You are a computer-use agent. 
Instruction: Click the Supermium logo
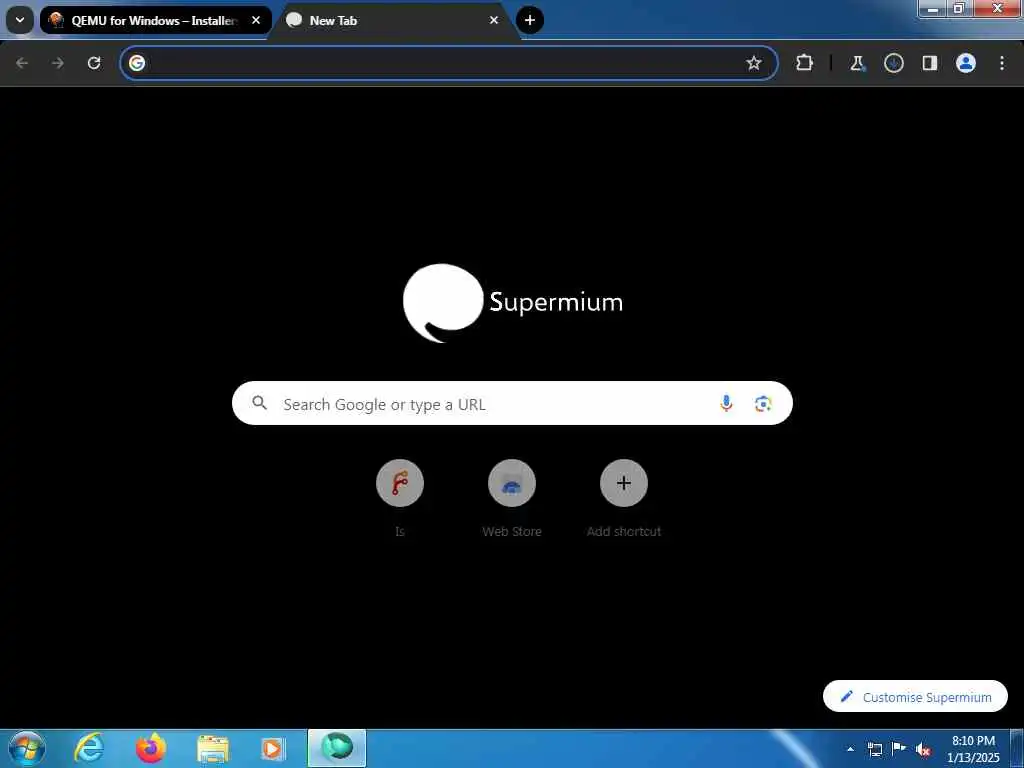click(513, 302)
